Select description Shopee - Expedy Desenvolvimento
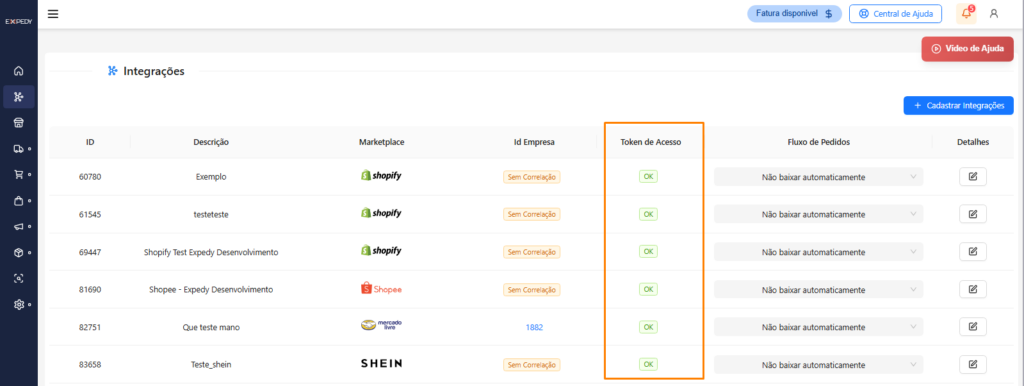Viewport: 1024px width, 386px height. click(211, 289)
